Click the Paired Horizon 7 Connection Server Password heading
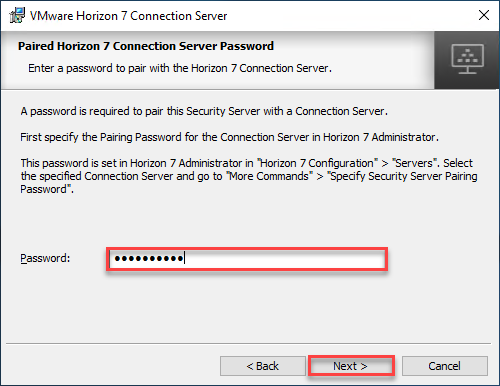This screenshot has height=386, width=500. pos(146,46)
